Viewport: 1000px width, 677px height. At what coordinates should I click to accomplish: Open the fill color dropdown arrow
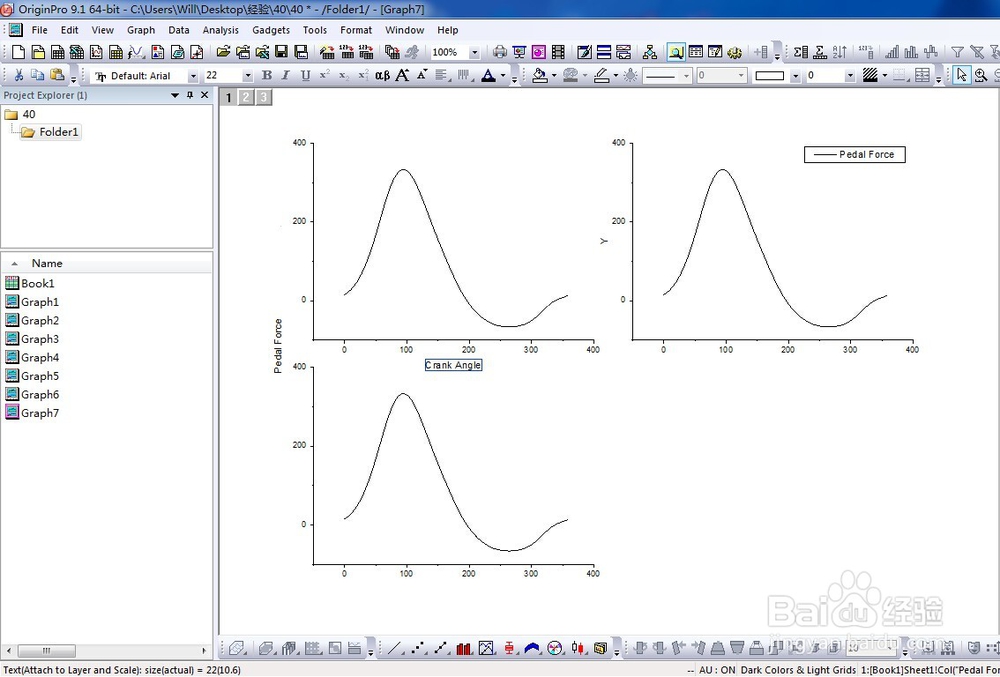(x=554, y=75)
